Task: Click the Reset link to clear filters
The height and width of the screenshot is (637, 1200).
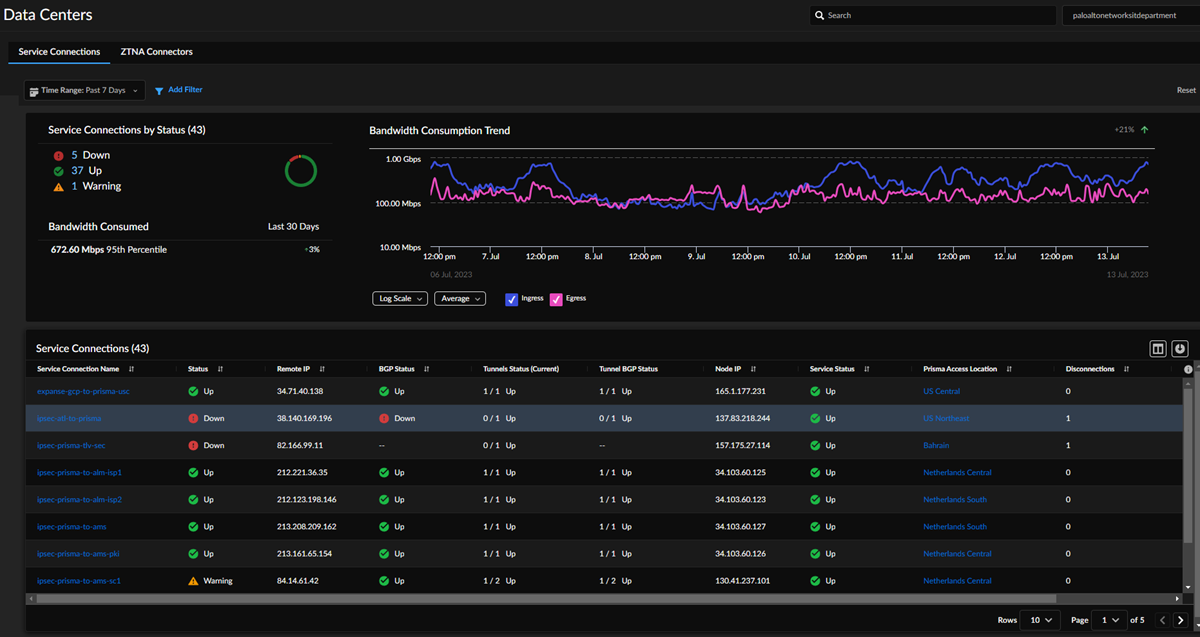Action: pyautogui.click(x=1184, y=89)
